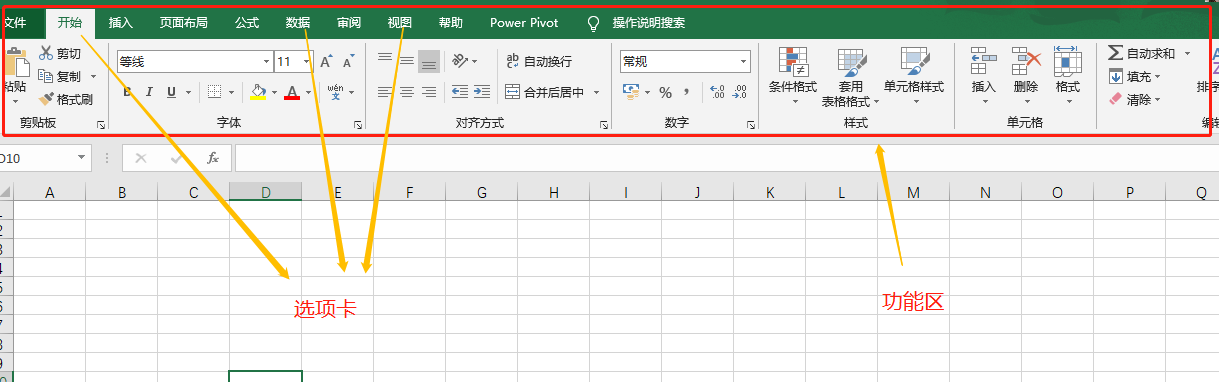Click Clear (清除) eraser icon
The image size is (1219, 382).
(x=1116, y=99)
